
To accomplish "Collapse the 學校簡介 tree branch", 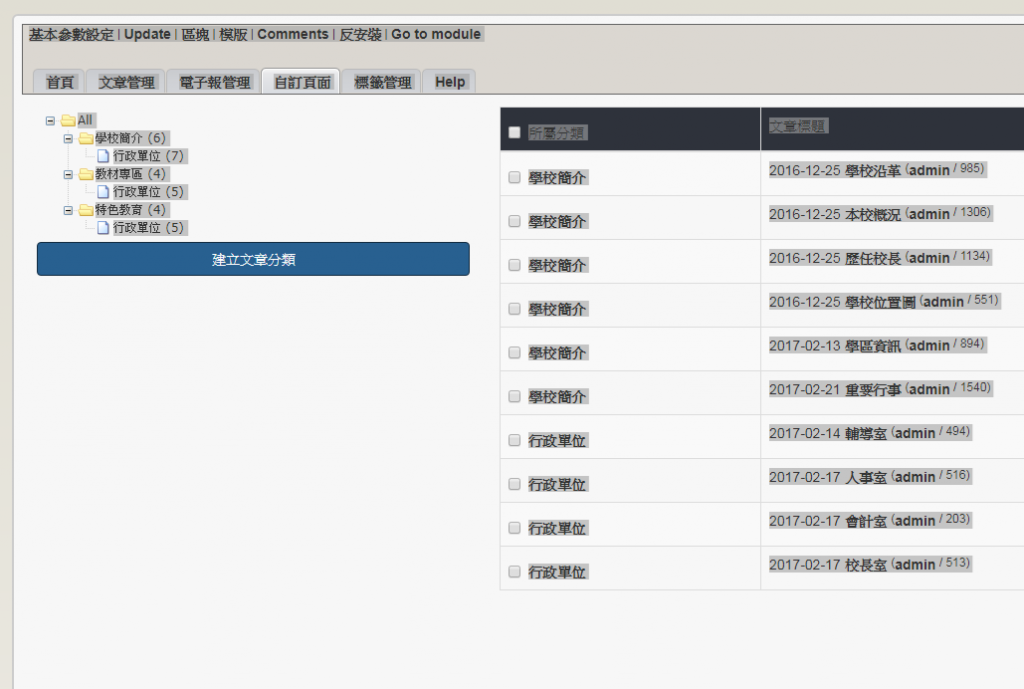I will pyautogui.click(x=68, y=139).
